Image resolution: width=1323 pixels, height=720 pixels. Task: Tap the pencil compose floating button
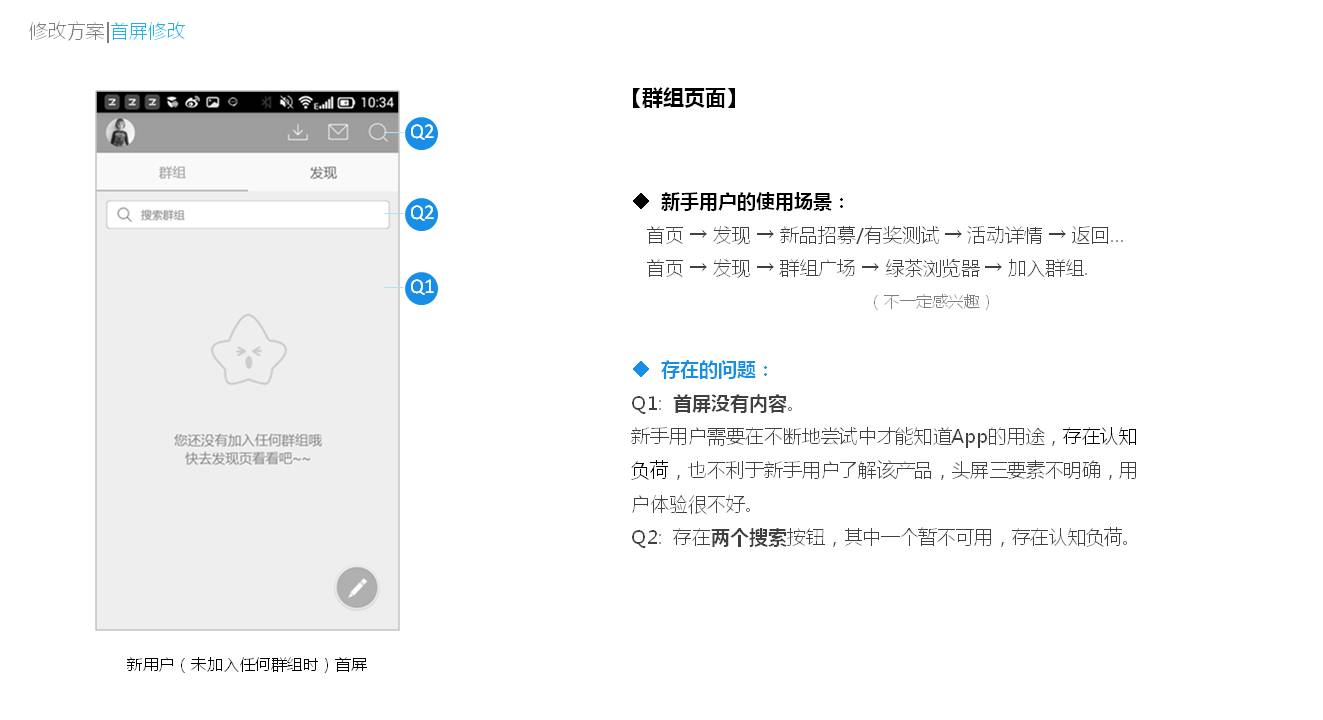tap(357, 588)
